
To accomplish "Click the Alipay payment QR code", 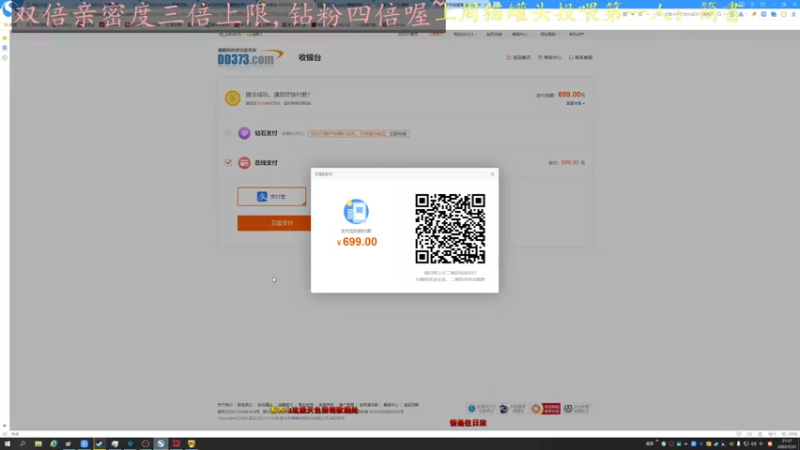I will (x=450, y=229).
